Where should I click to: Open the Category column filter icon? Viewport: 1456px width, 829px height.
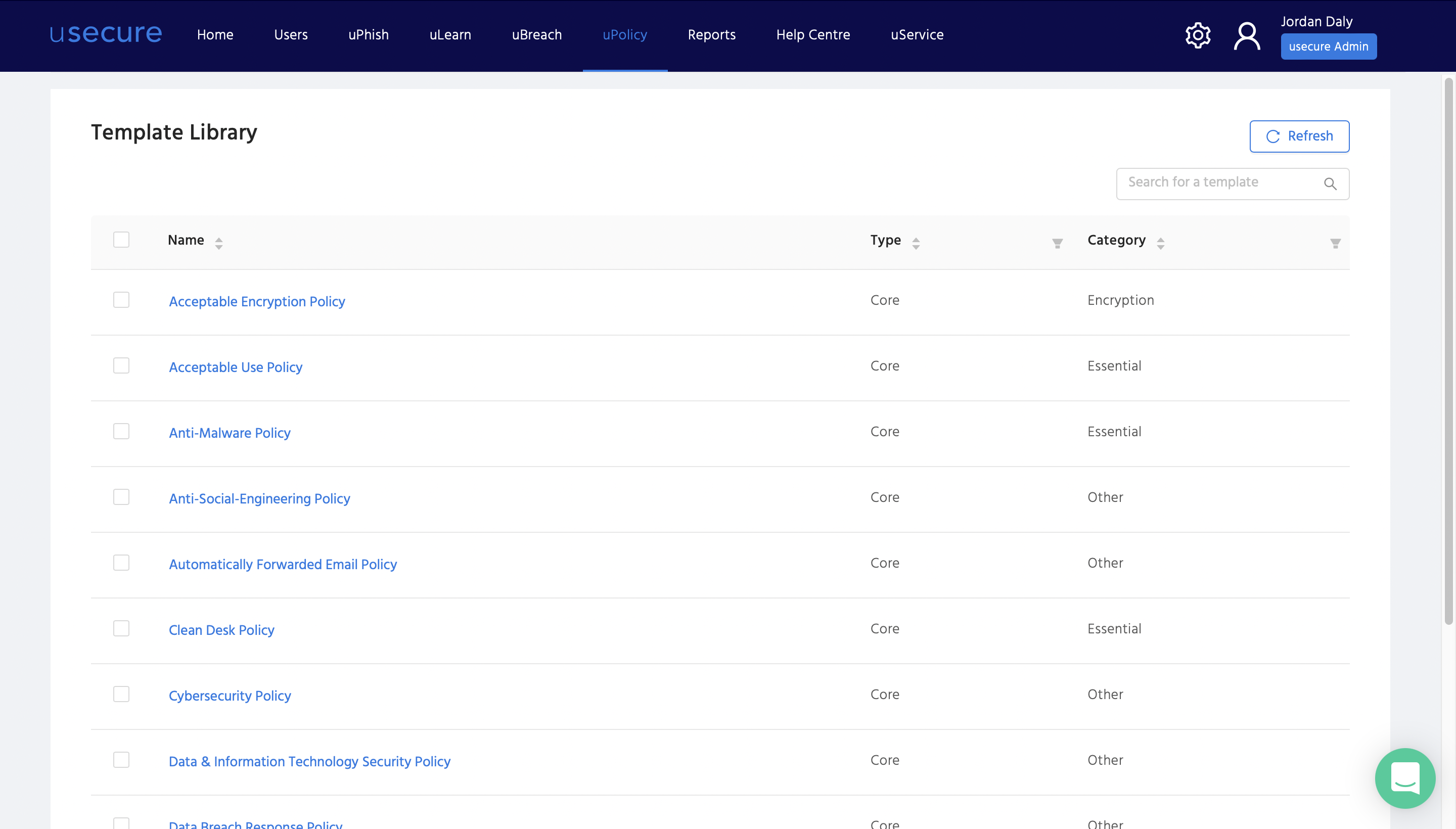tap(1335, 243)
